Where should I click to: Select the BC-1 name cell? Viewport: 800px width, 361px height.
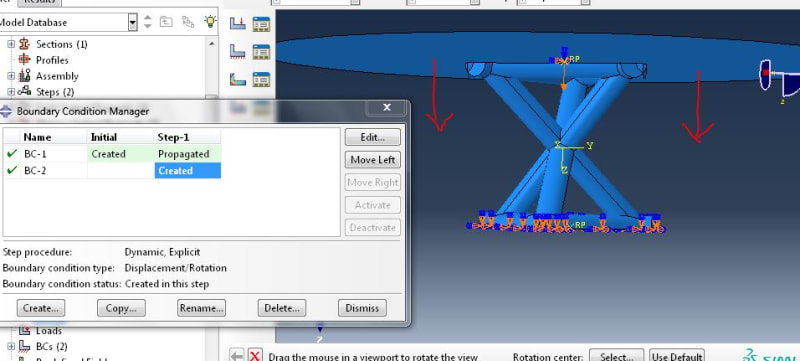54,154
